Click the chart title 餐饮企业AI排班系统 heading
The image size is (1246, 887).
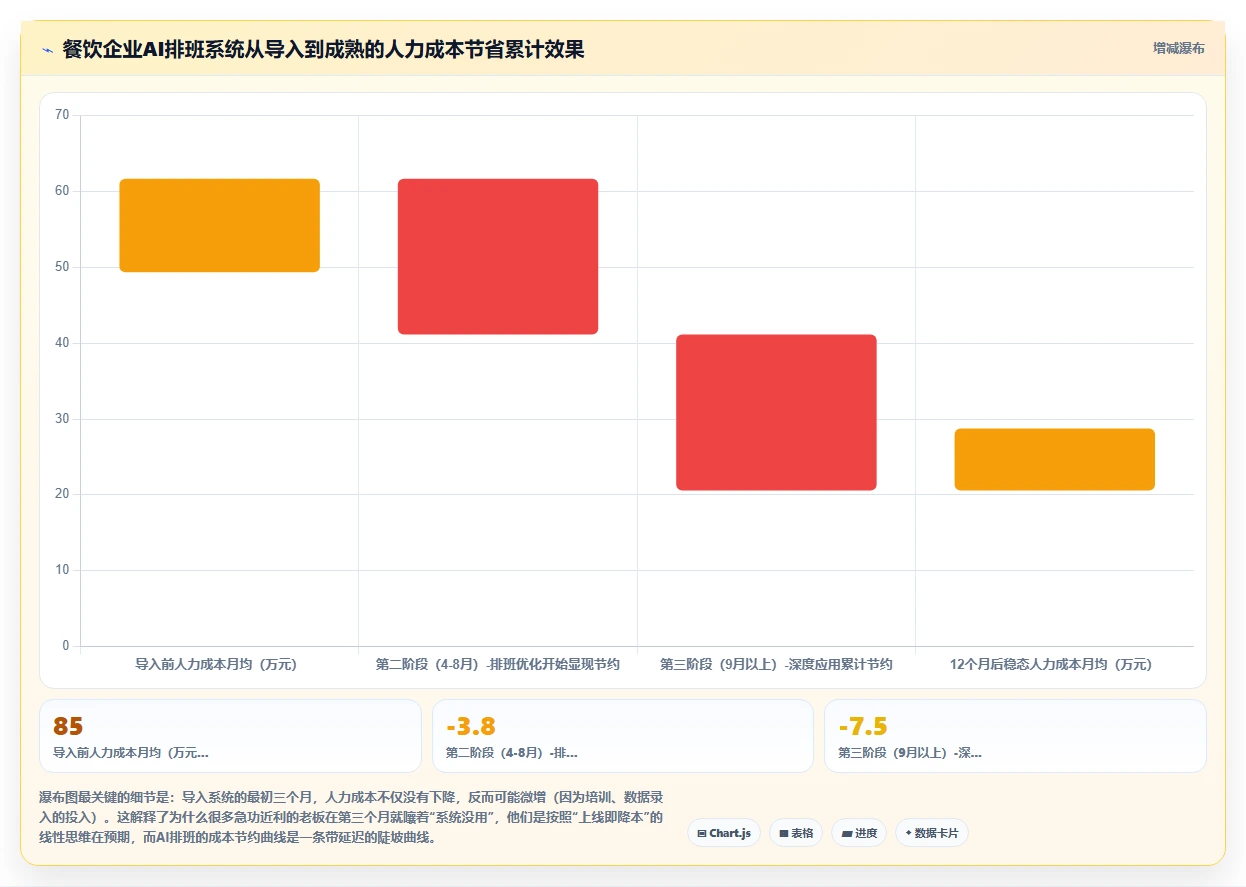[323, 49]
